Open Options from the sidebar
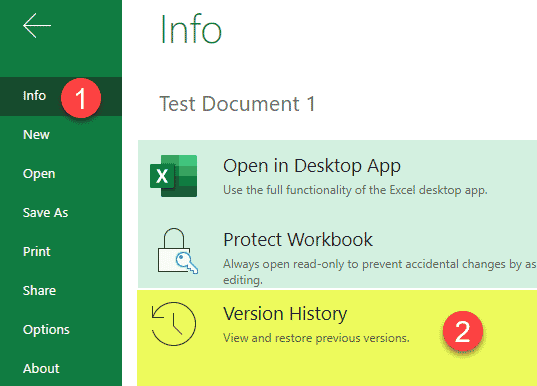The height and width of the screenshot is (386, 537). (46, 330)
